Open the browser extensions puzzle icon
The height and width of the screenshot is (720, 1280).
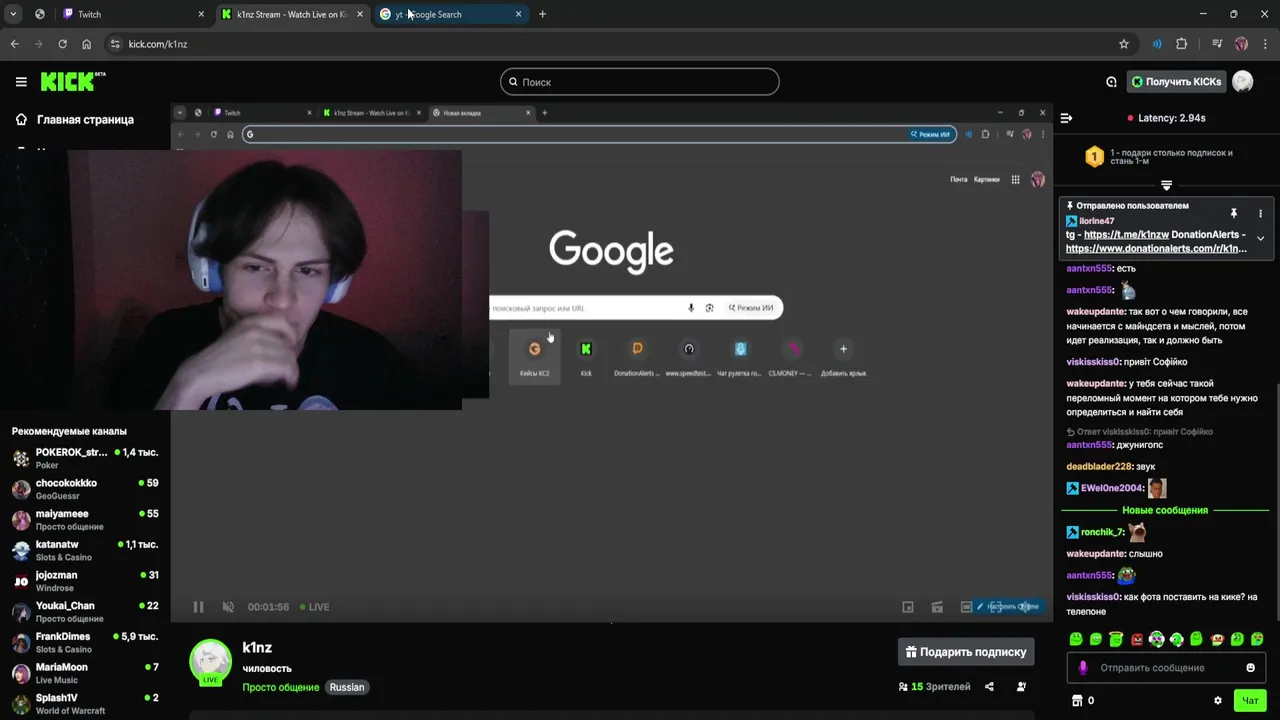coord(1182,44)
